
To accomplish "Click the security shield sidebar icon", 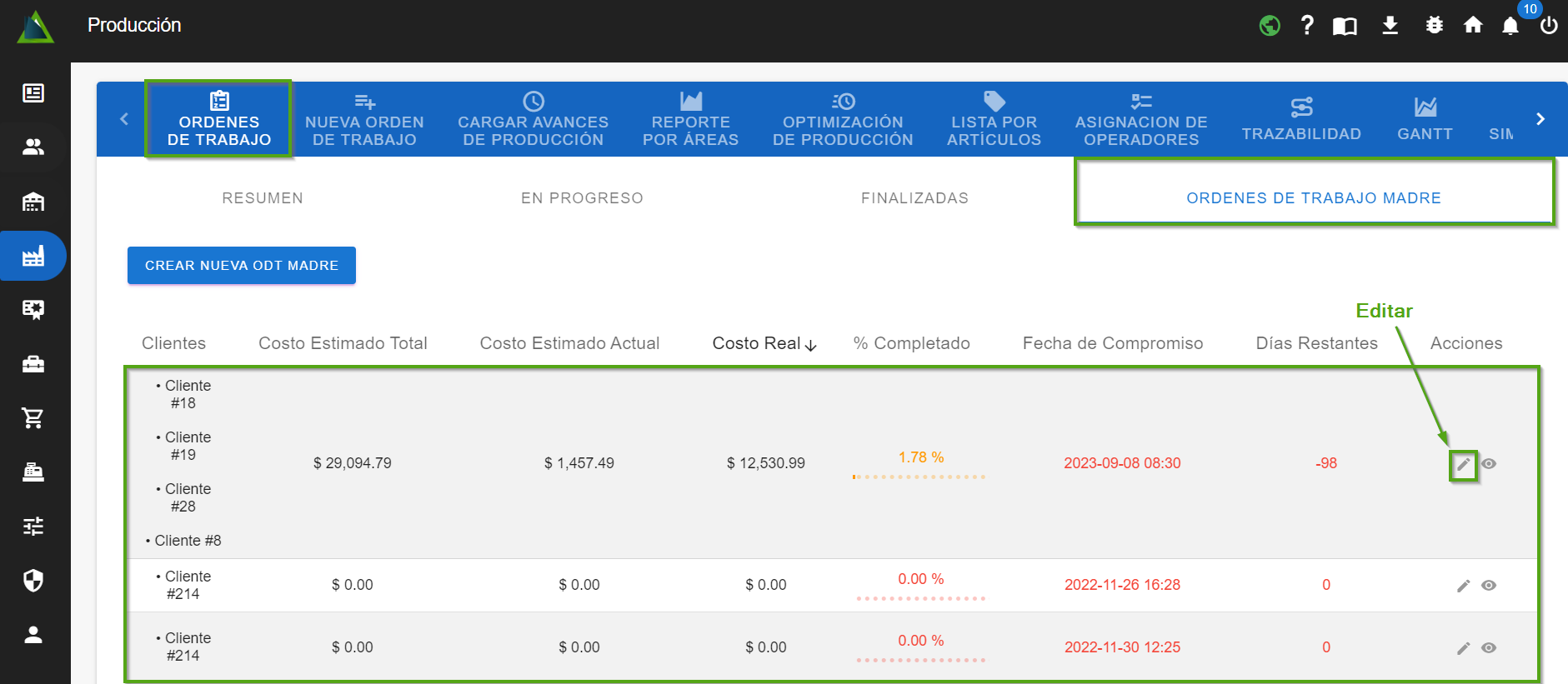I will (33, 581).
